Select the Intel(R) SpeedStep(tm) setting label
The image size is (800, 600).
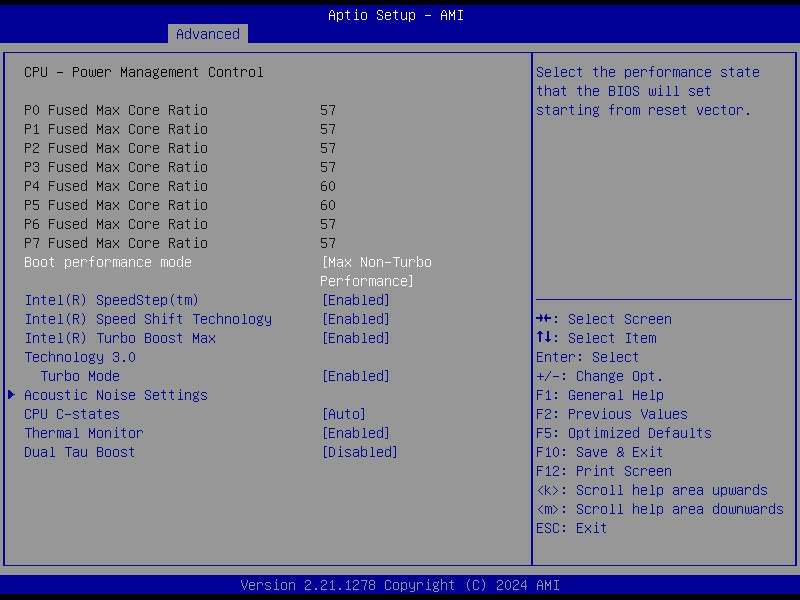tap(111, 300)
